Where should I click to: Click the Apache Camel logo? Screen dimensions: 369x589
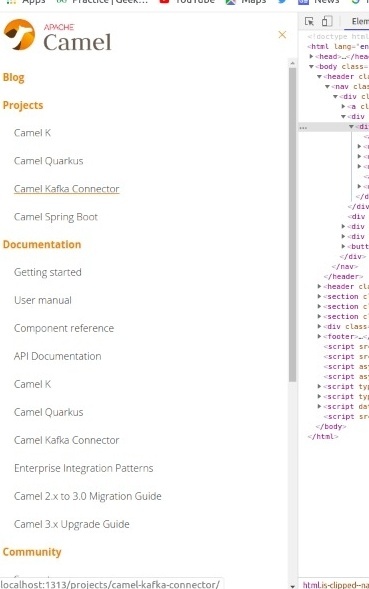tap(57, 35)
